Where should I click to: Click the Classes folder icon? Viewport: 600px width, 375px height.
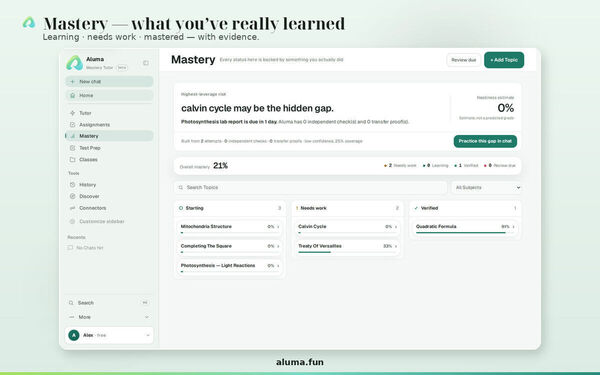tap(72, 160)
